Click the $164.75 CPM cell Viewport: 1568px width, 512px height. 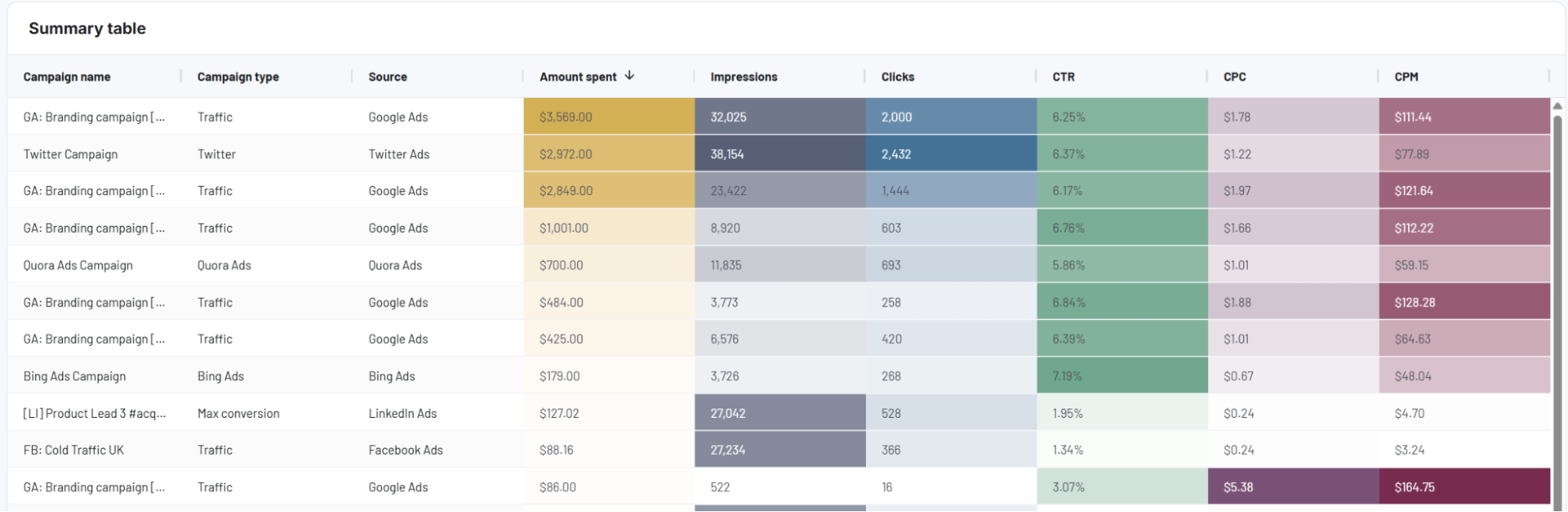click(x=1464, y=487)
